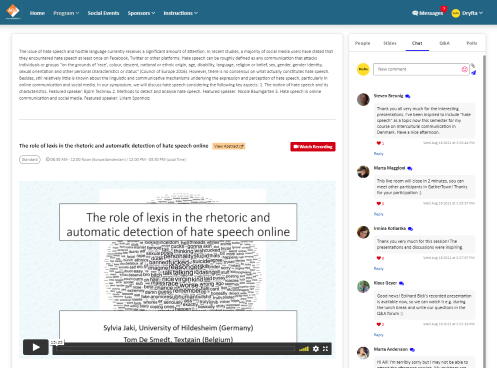Go to the Home page
This screenshot has width=497, height=368.
[37, 13]
